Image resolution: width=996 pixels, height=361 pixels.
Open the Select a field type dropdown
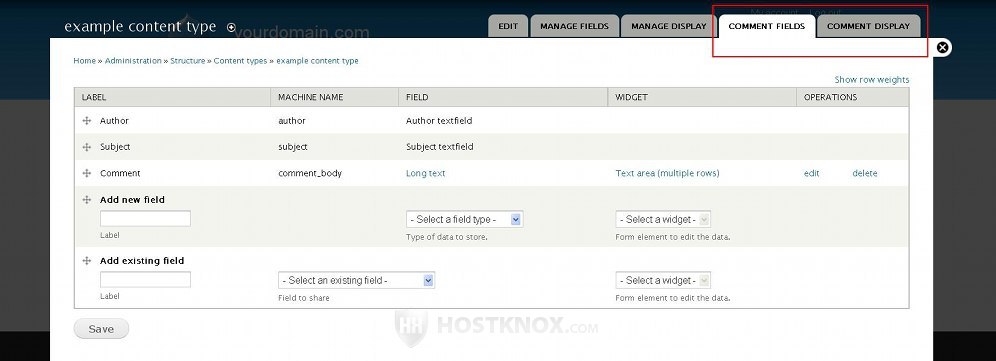[464, 219]
